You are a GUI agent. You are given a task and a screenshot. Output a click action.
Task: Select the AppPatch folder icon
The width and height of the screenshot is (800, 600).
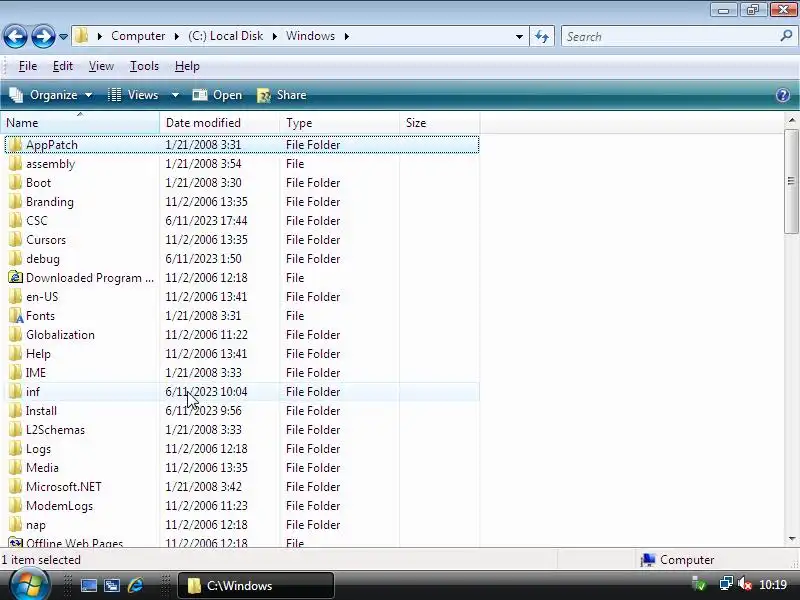15,145
